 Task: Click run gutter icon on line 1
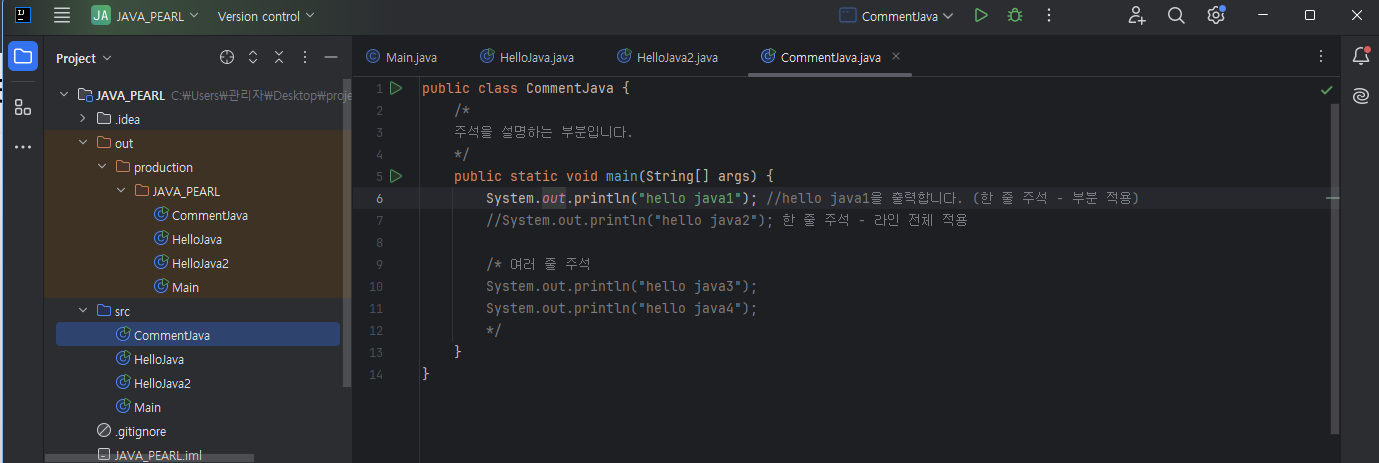coord(396,88)
